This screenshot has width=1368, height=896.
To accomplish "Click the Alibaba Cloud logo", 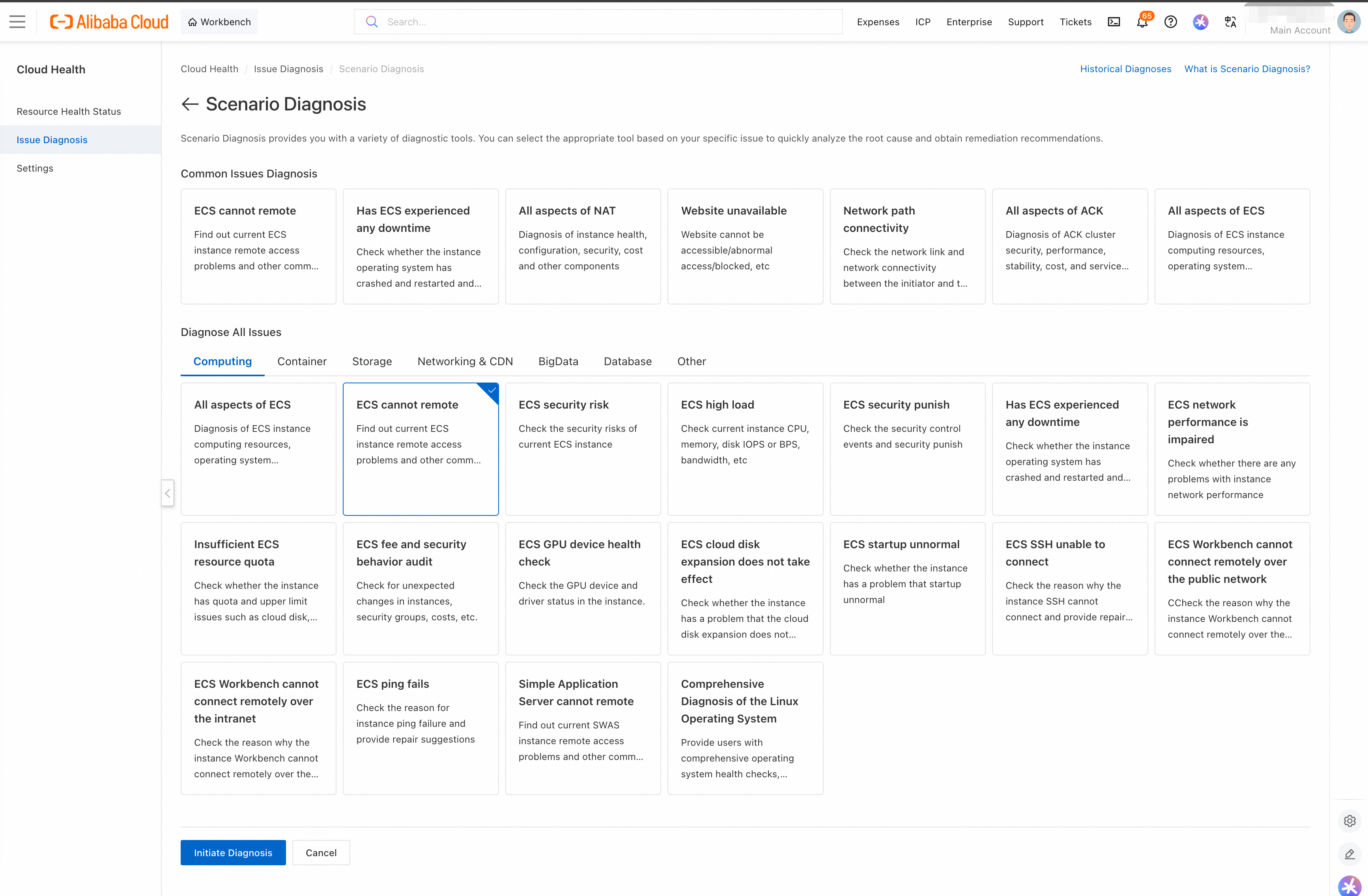I will [x=109, y=22].
